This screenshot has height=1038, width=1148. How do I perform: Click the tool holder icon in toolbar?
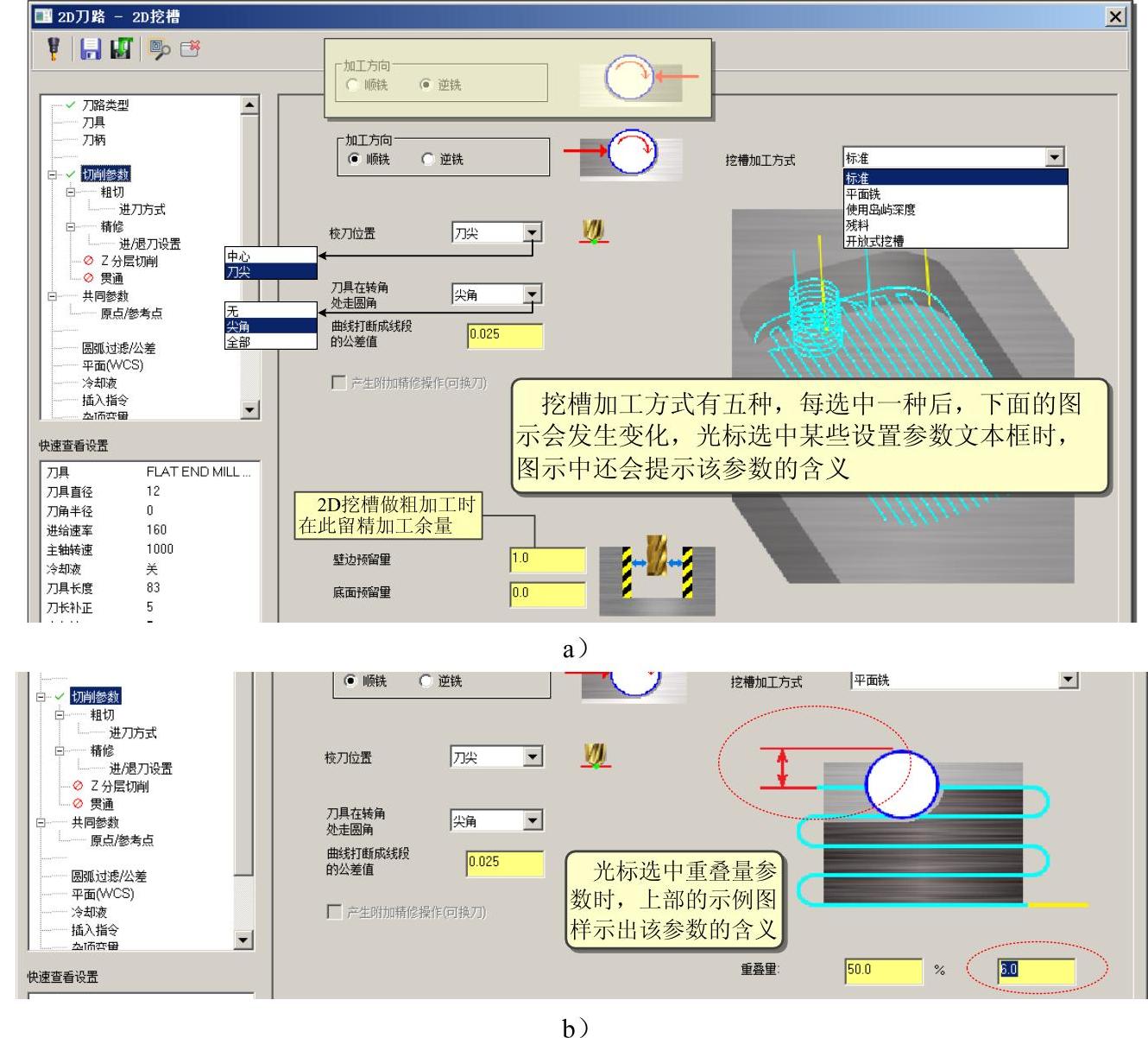click(54, 49)
